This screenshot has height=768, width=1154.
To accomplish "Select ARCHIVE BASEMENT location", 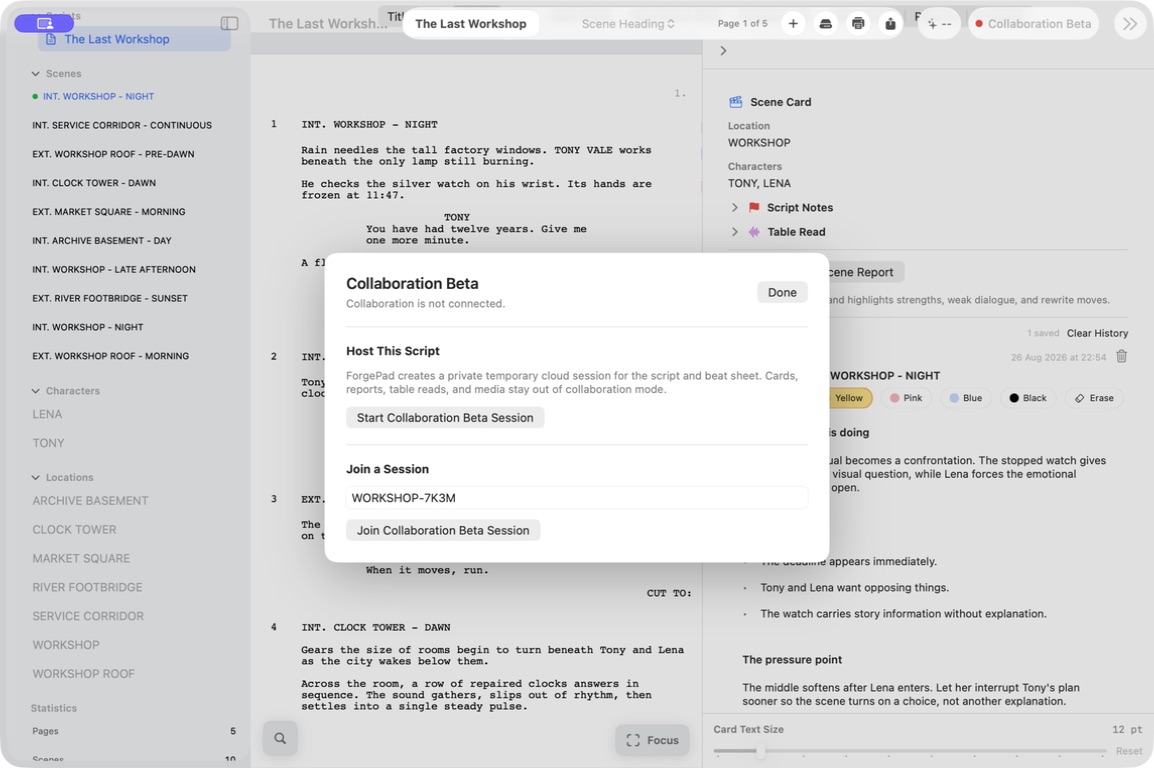I will coord(91,501).
